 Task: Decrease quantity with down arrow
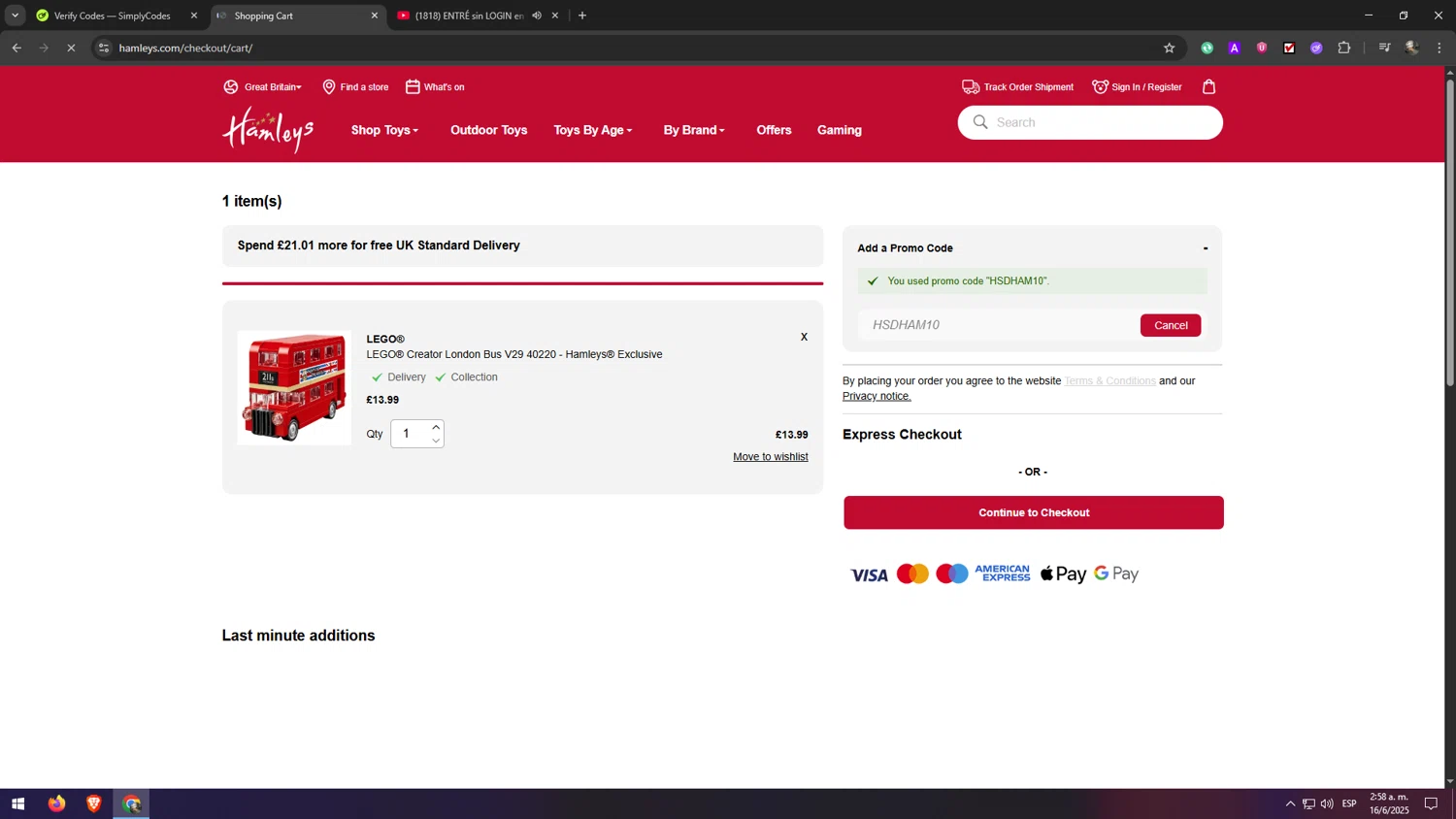(x=436, y=441)
